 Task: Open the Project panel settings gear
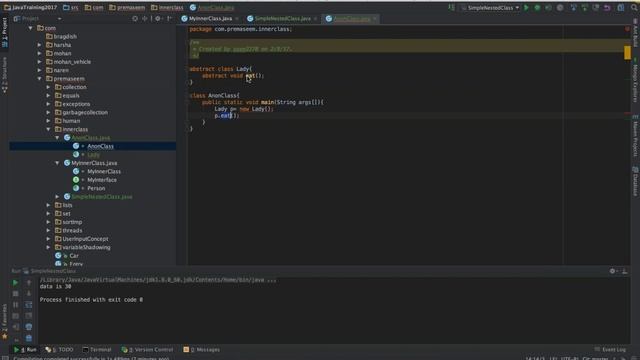point(158,18)
